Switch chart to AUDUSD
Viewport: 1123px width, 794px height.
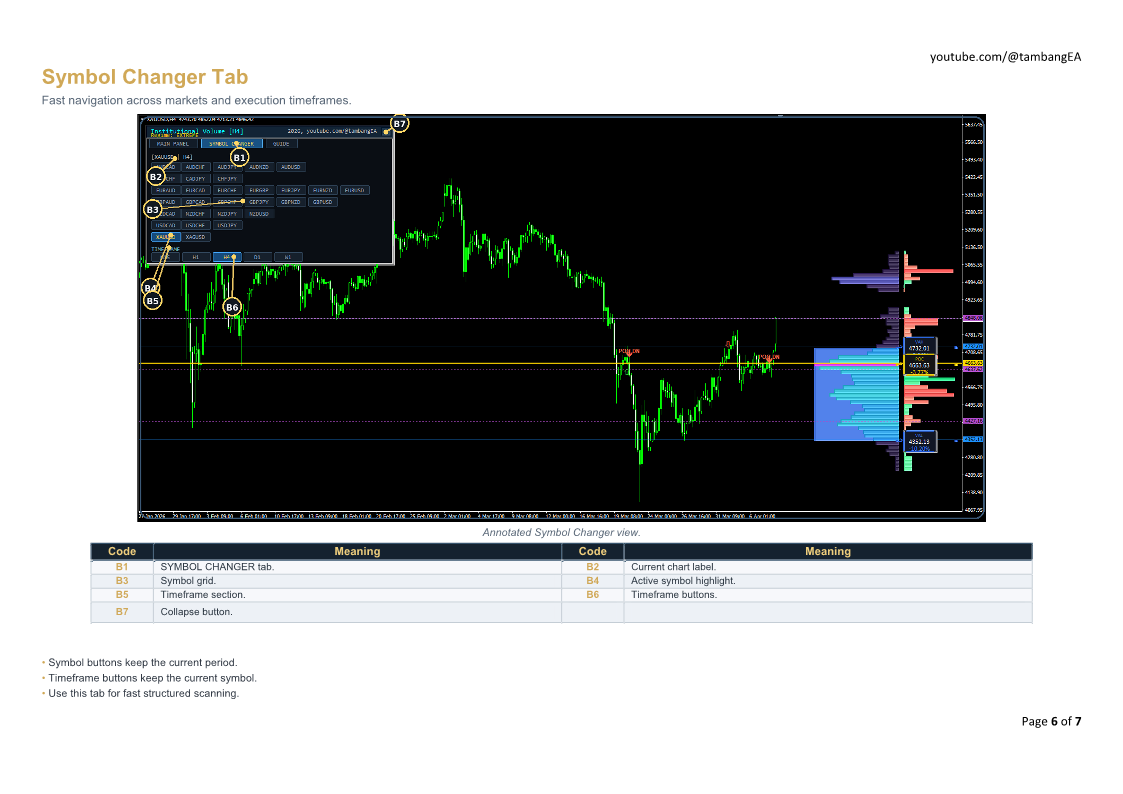click(x=291, y=167)
